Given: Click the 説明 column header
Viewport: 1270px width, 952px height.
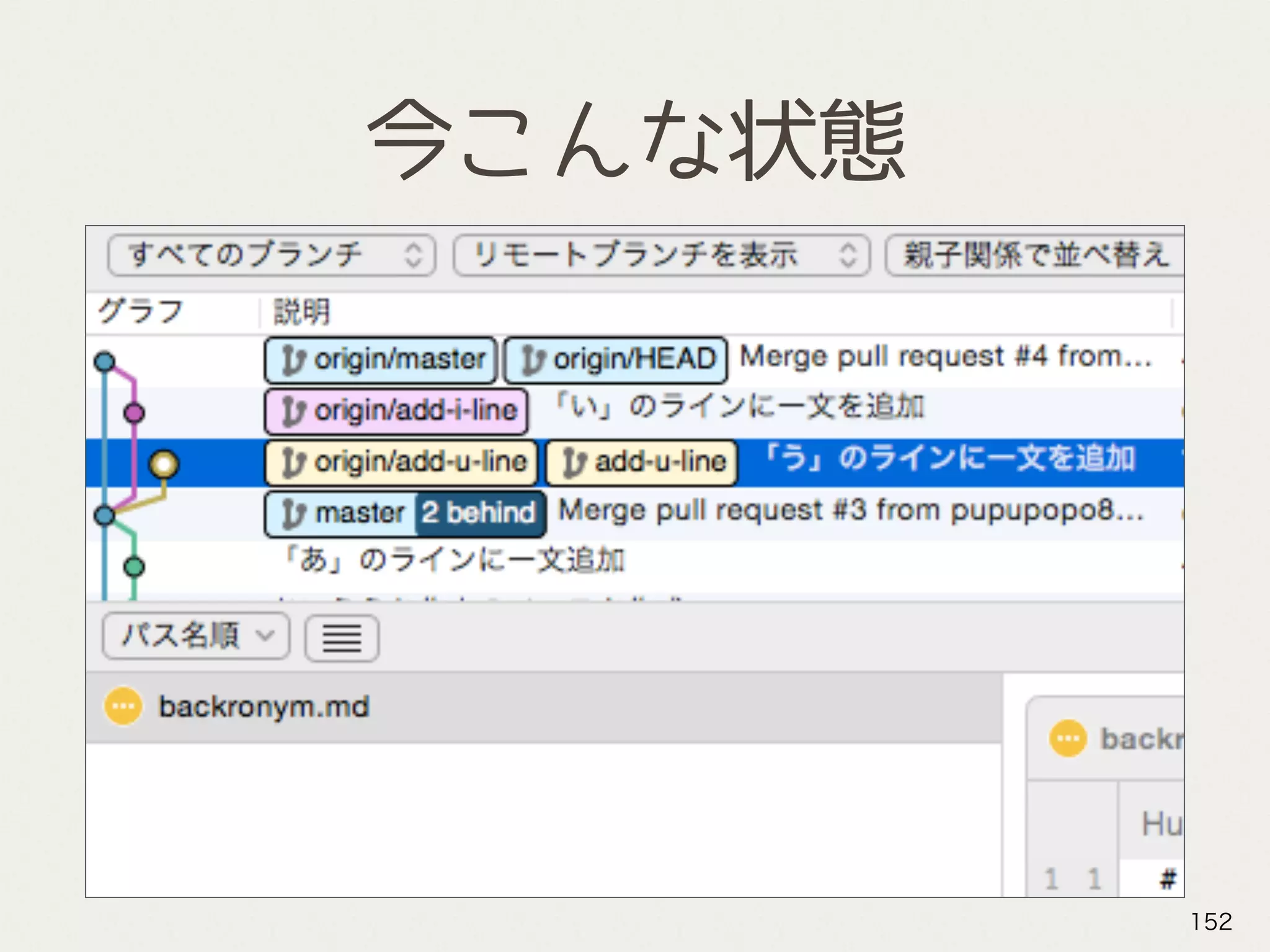Looking at the screenshot, I should 302,312.
